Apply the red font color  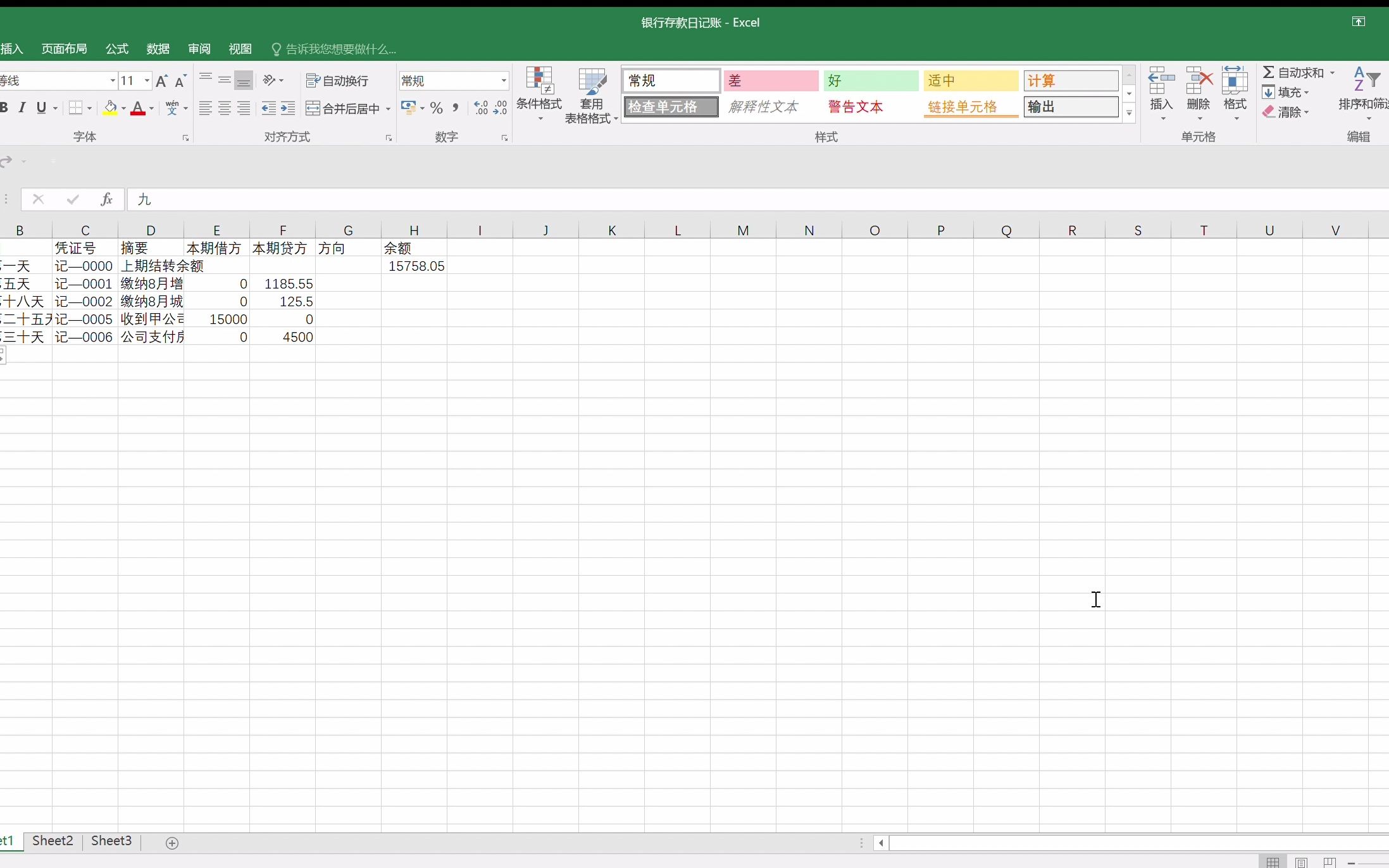point(137,108)
